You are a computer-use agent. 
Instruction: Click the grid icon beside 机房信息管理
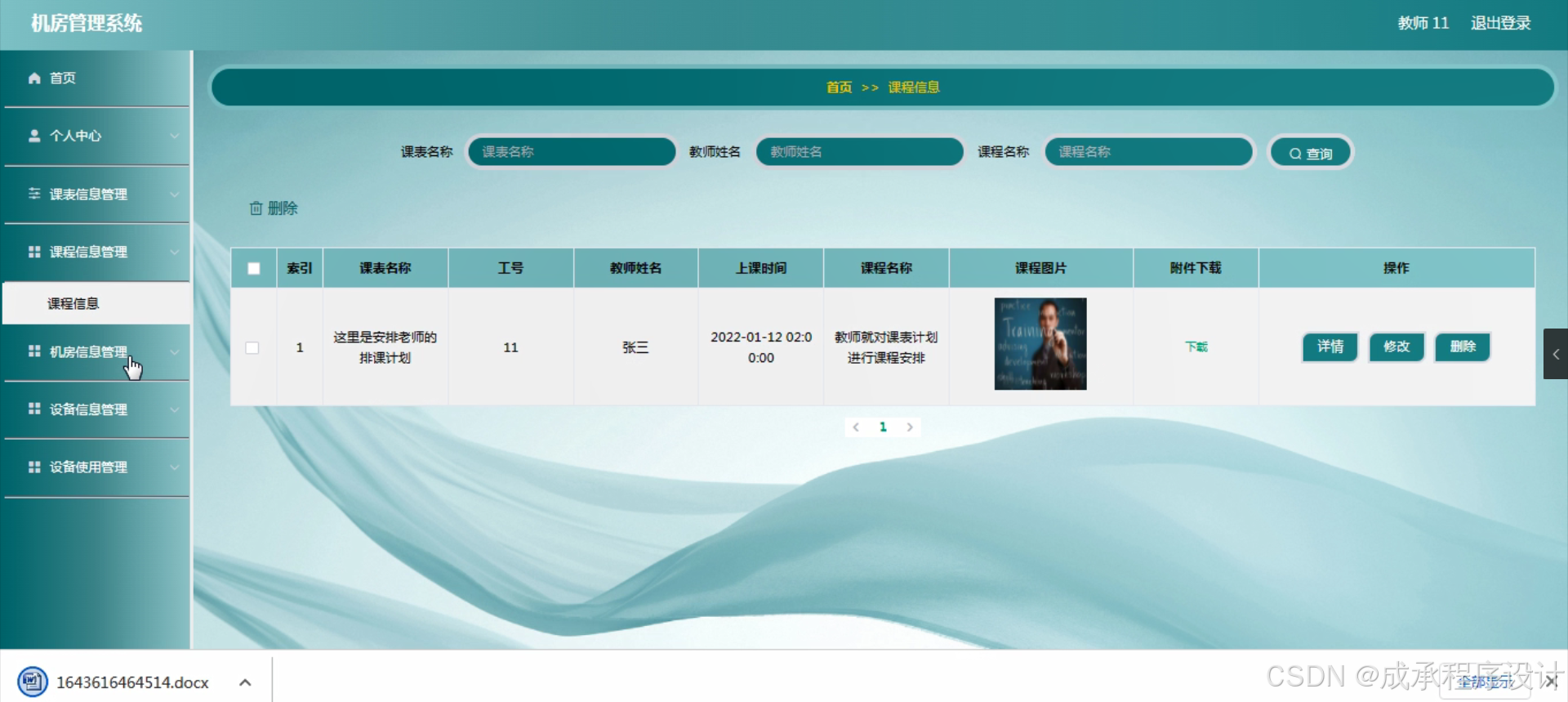click(x=34, y=351)
